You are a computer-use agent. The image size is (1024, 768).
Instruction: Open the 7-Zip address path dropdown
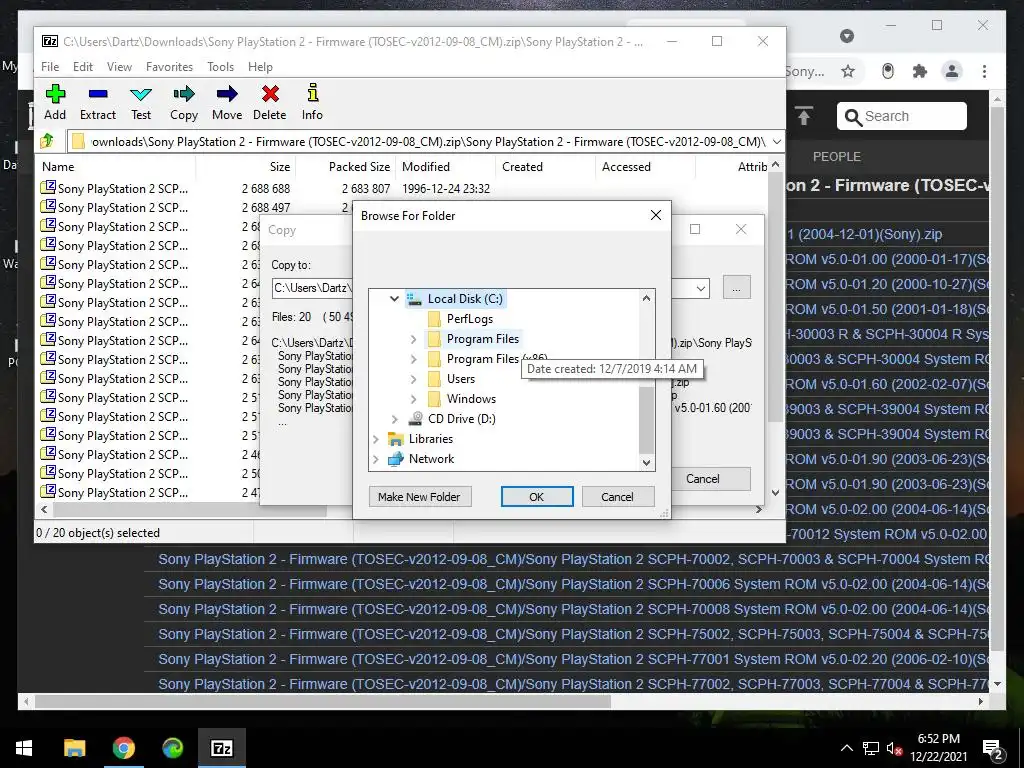(776, 142)
